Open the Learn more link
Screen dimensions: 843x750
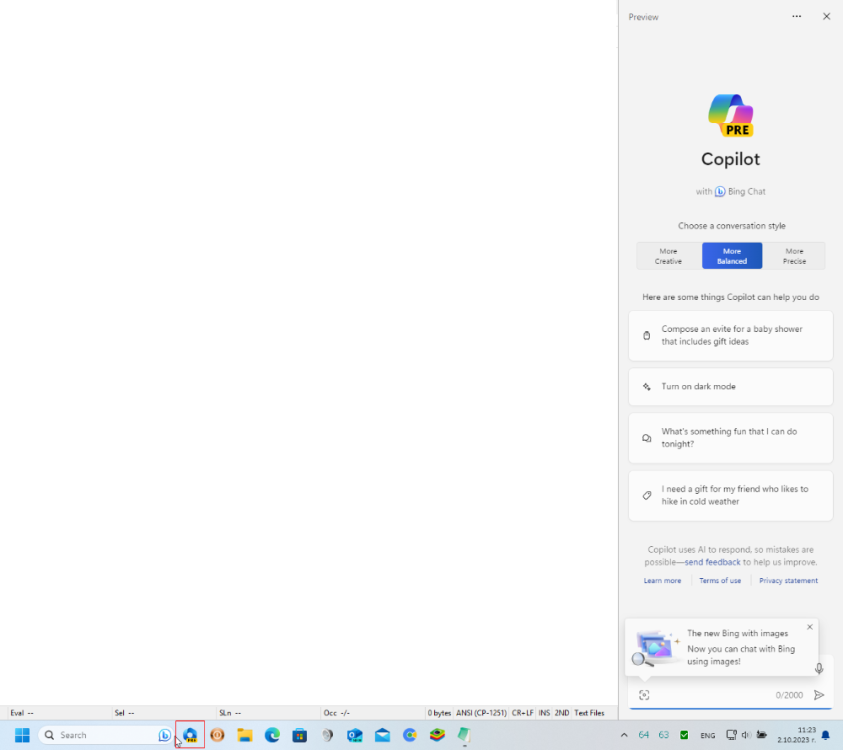coord(662,581)
